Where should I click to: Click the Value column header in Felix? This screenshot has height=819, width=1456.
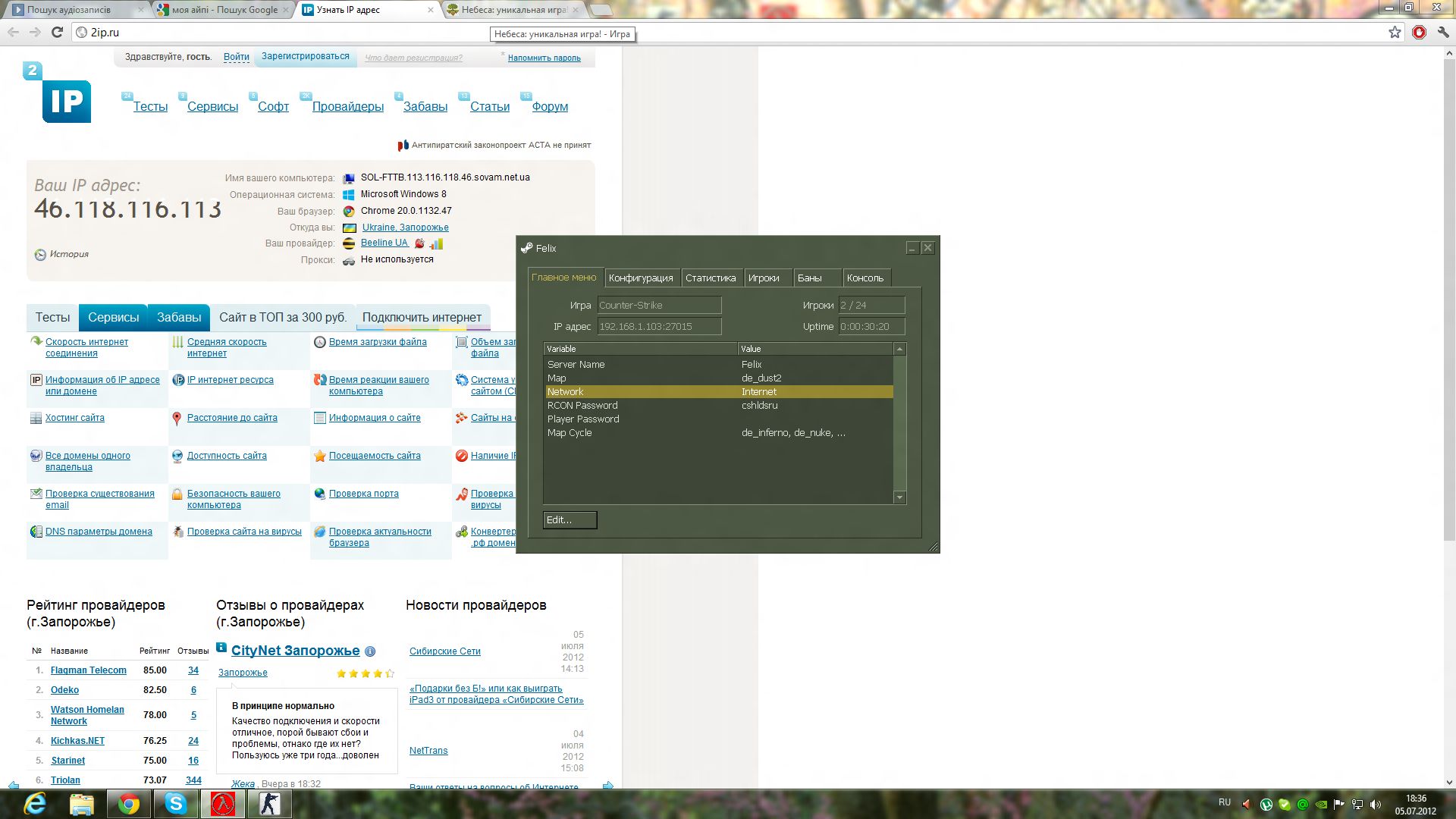tap(816, 349)
